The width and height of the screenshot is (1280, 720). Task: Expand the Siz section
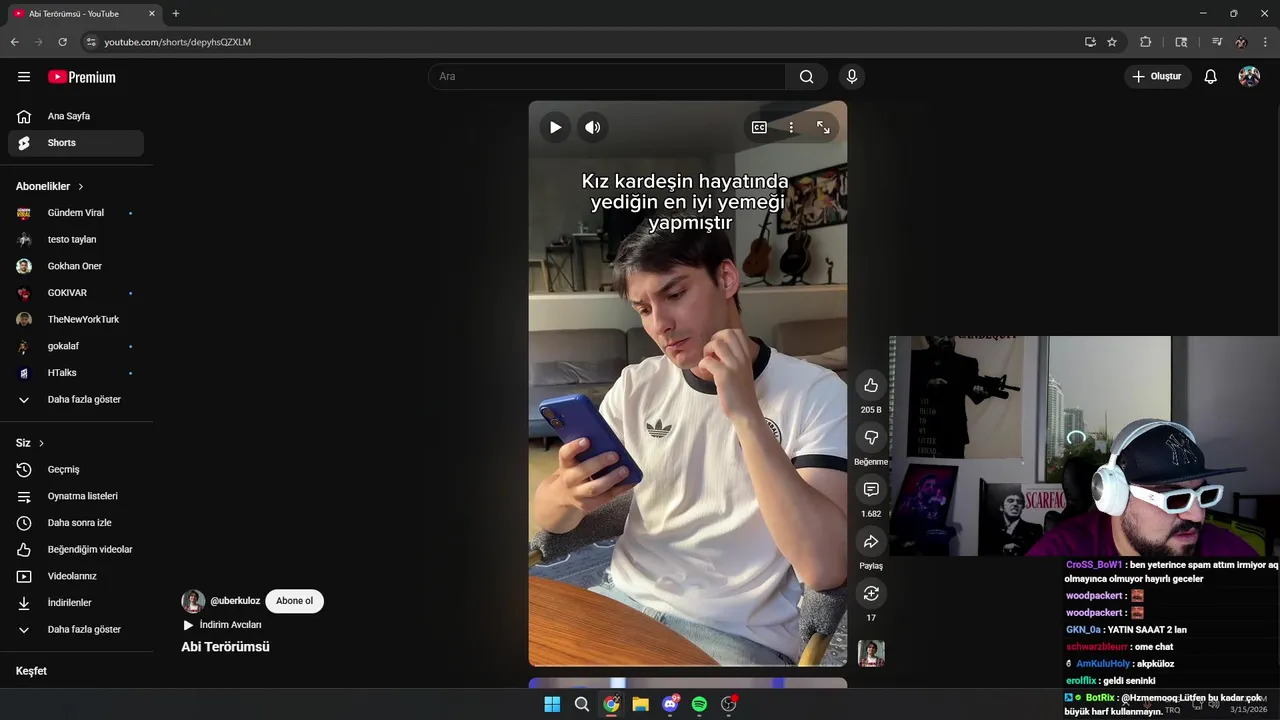coord(30,443)
